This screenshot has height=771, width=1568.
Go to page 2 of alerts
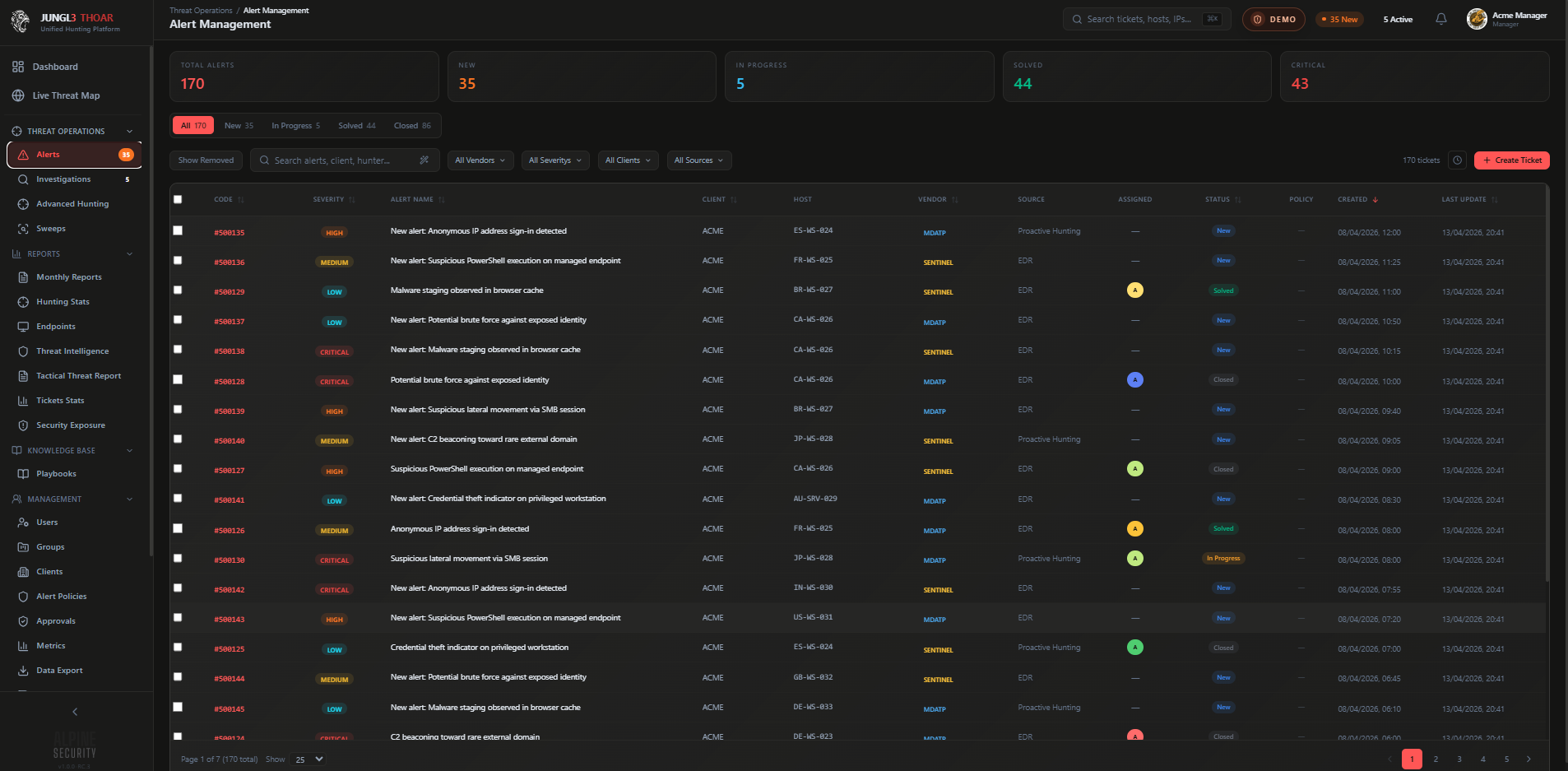coord(1436,759)
